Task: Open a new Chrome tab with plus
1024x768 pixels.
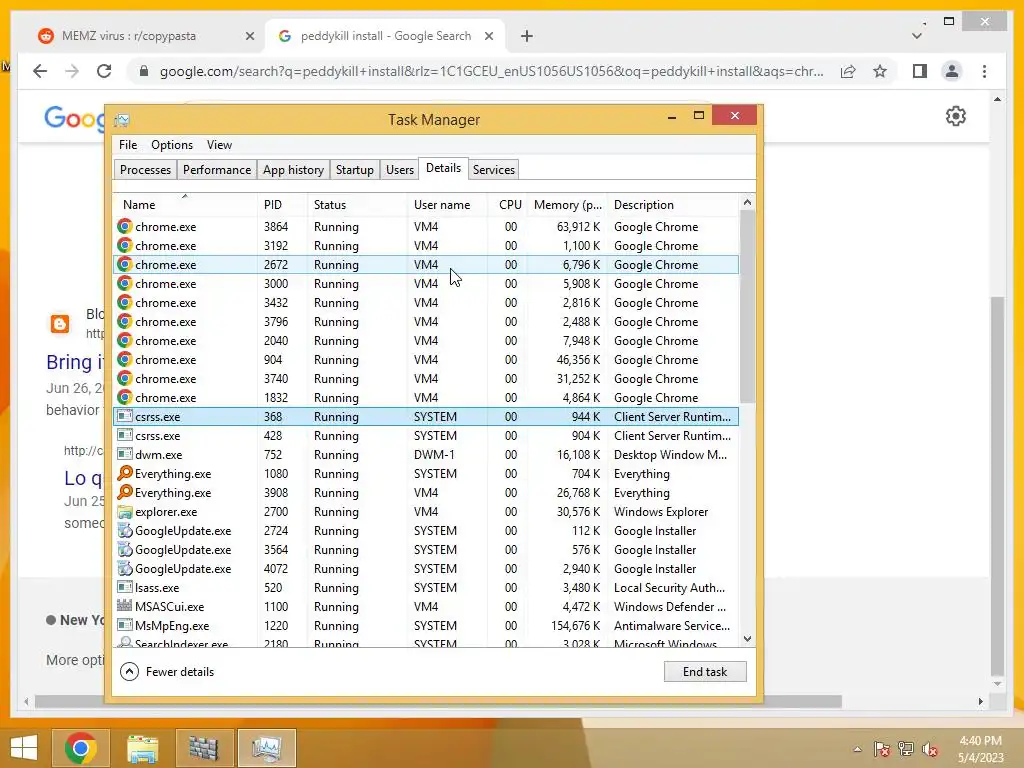Action: (526, 36)
